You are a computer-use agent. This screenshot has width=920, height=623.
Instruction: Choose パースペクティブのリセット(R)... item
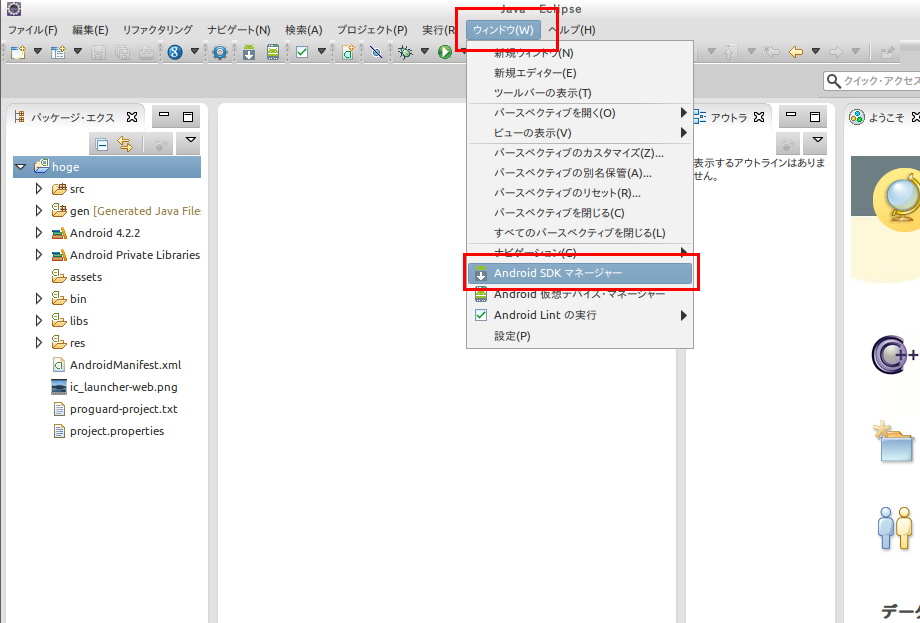click(x=580, y=193)
